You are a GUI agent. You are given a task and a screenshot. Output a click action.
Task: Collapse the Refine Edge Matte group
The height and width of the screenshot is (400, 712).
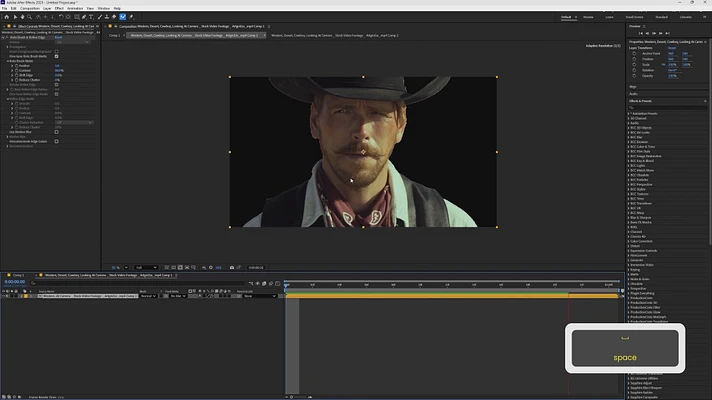(x=8, y=99)
